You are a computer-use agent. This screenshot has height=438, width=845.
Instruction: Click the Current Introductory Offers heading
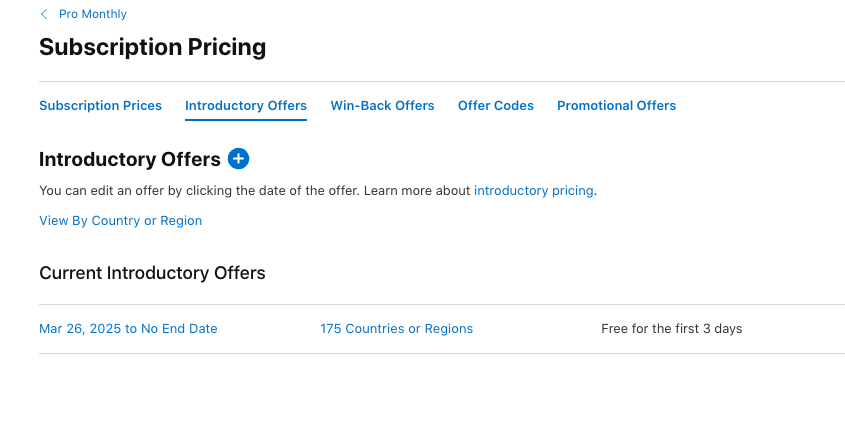pos(153,273)
